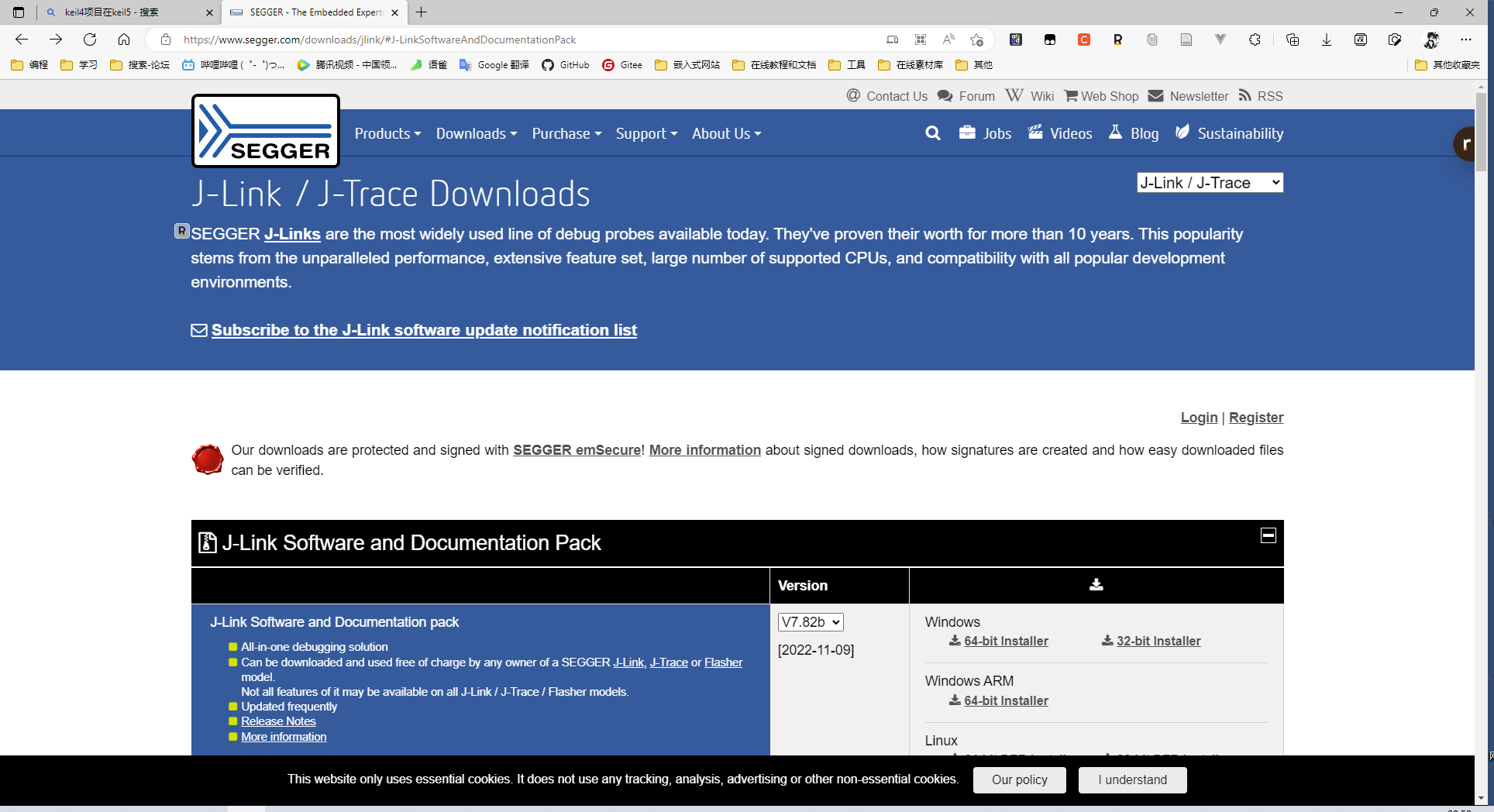1494x812 pixels.
Task: Expand the Downloads menu
Action: (476, 133)
